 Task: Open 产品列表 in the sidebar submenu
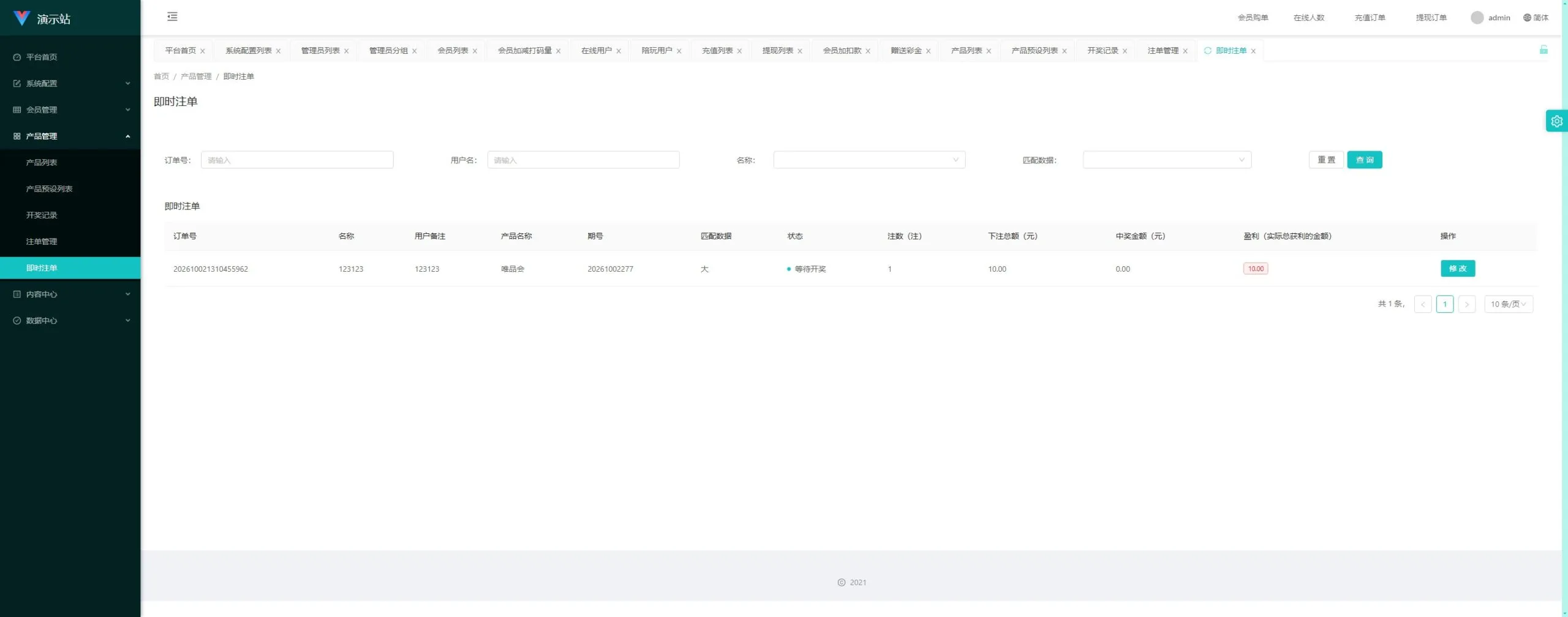pyautogui.click(x=70, y=162)
